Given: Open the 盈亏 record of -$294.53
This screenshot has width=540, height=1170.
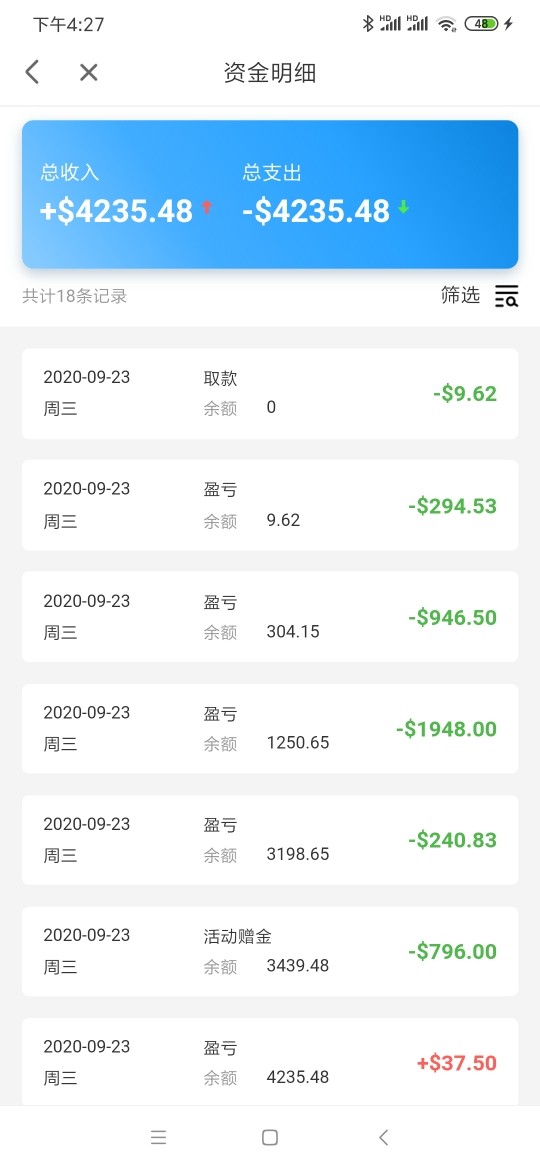Looking at the screenshot, I should pyautogui.click(x=270, y=505).
